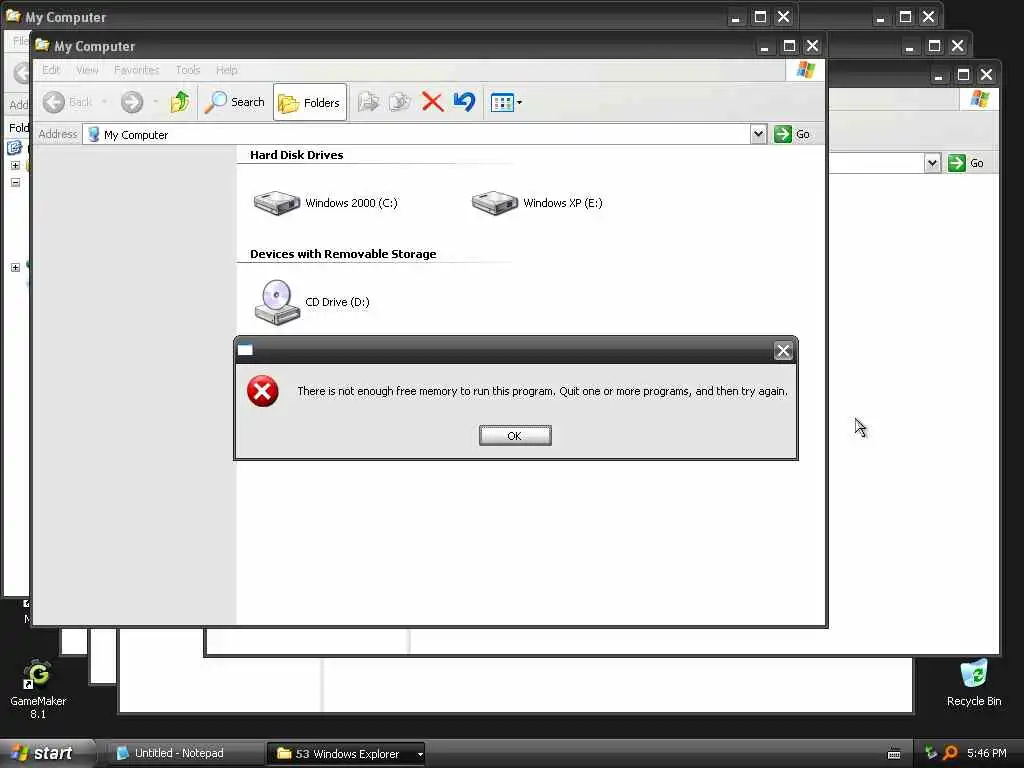Expand the Address bar dropdown in the front window
The image size is (1024, 768).
pyautogui.click(x=758, y=135)
